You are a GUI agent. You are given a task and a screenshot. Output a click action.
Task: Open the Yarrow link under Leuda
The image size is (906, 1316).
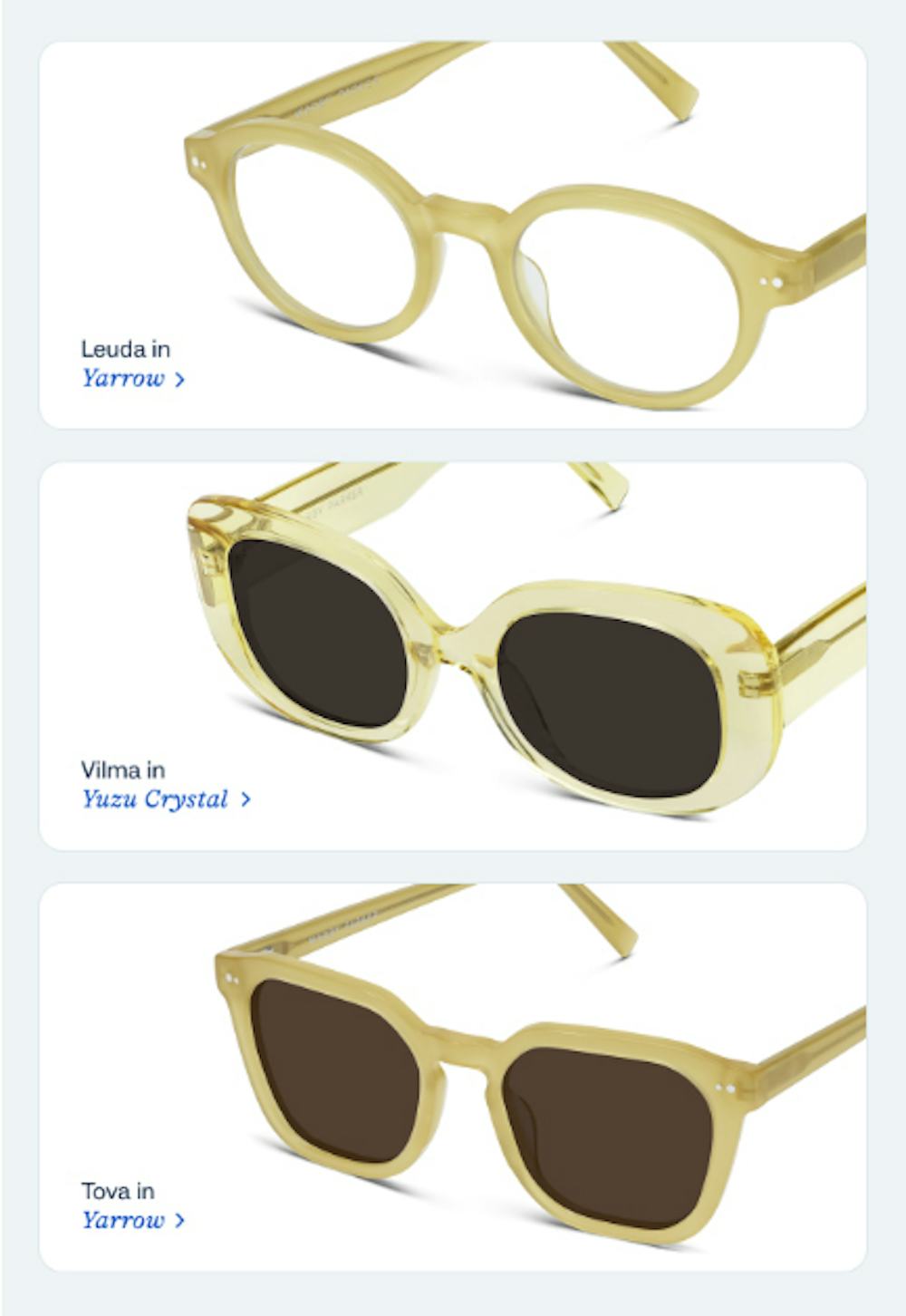pyautogui.click(x=123, y=379)
